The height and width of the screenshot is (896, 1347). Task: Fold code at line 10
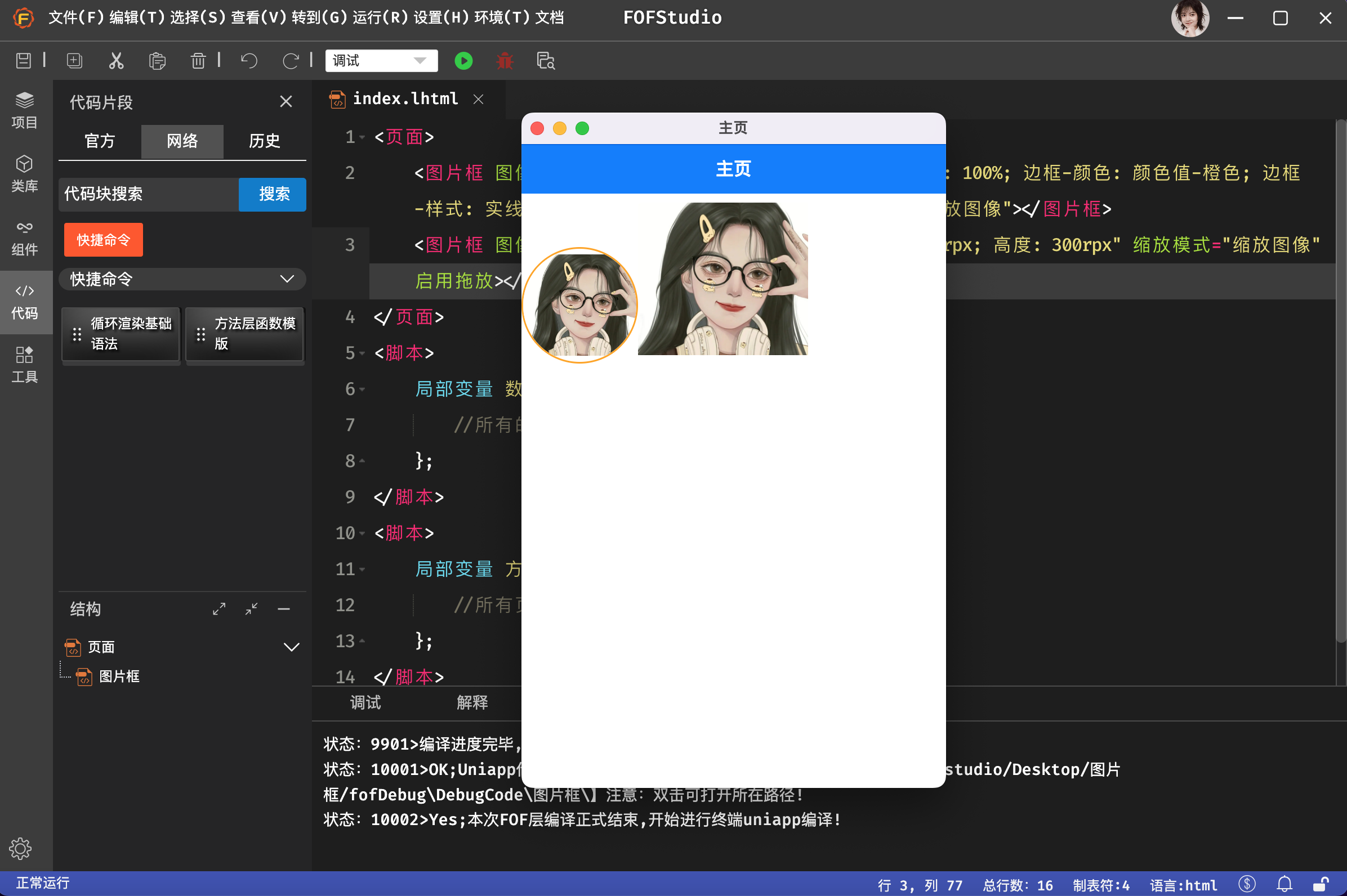(x=363, y=533)
